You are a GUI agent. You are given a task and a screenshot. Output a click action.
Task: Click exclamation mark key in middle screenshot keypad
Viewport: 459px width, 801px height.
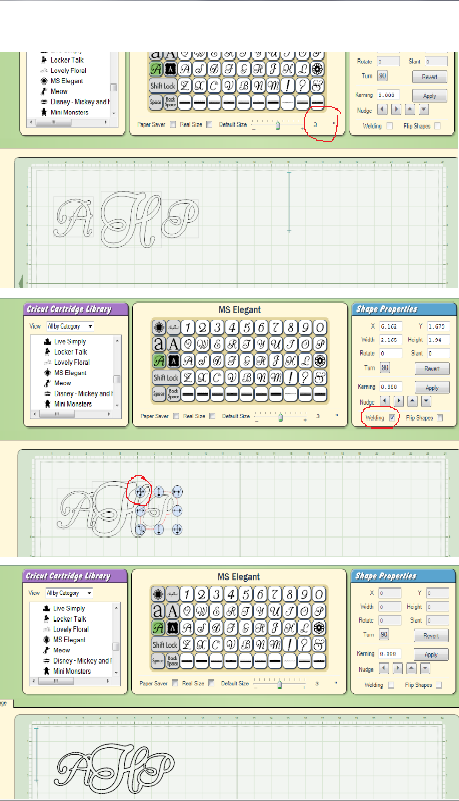point(291,378)
